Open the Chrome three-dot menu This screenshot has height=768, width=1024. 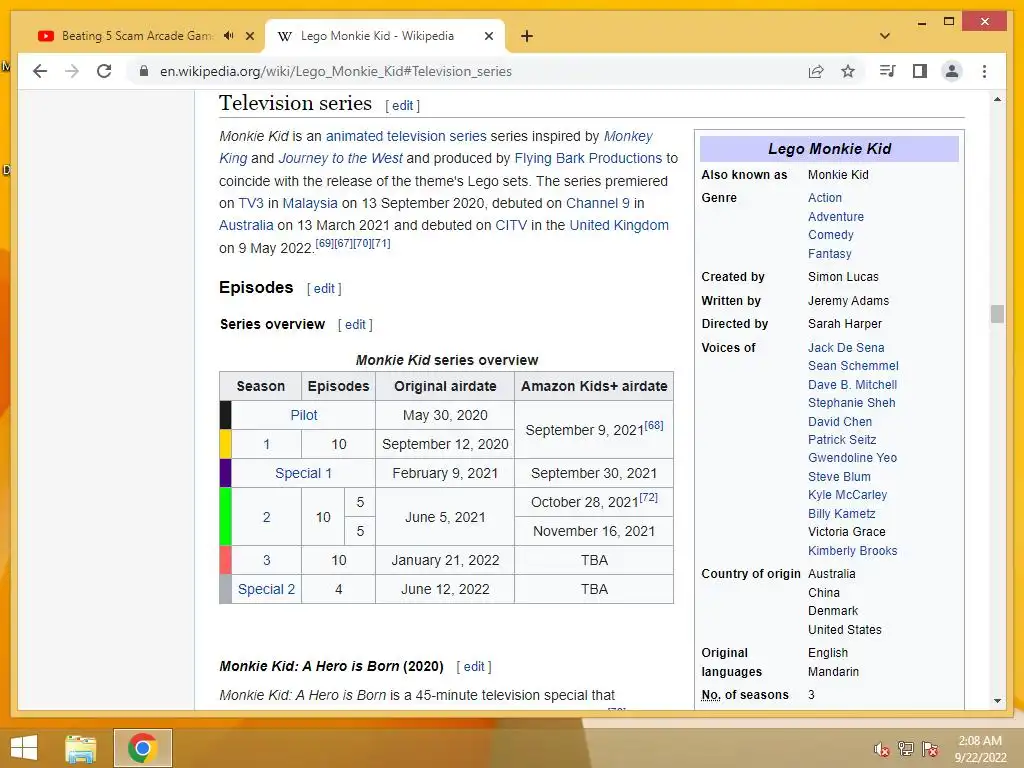(x=984, y=71)
